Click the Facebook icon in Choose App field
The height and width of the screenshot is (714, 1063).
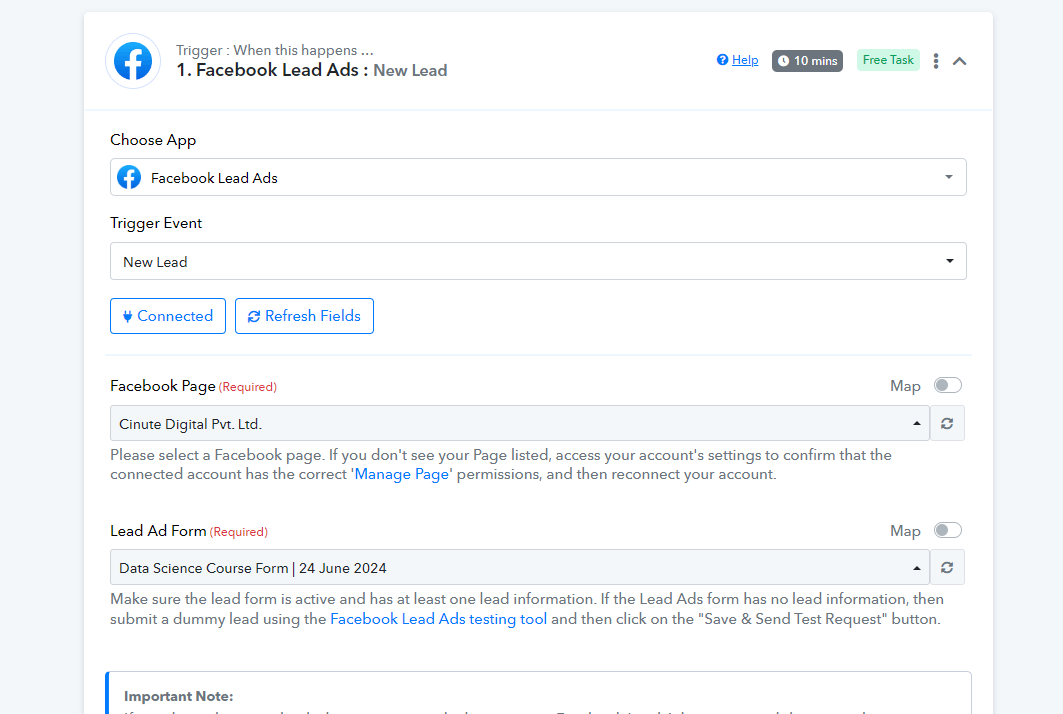click(129, 178)
